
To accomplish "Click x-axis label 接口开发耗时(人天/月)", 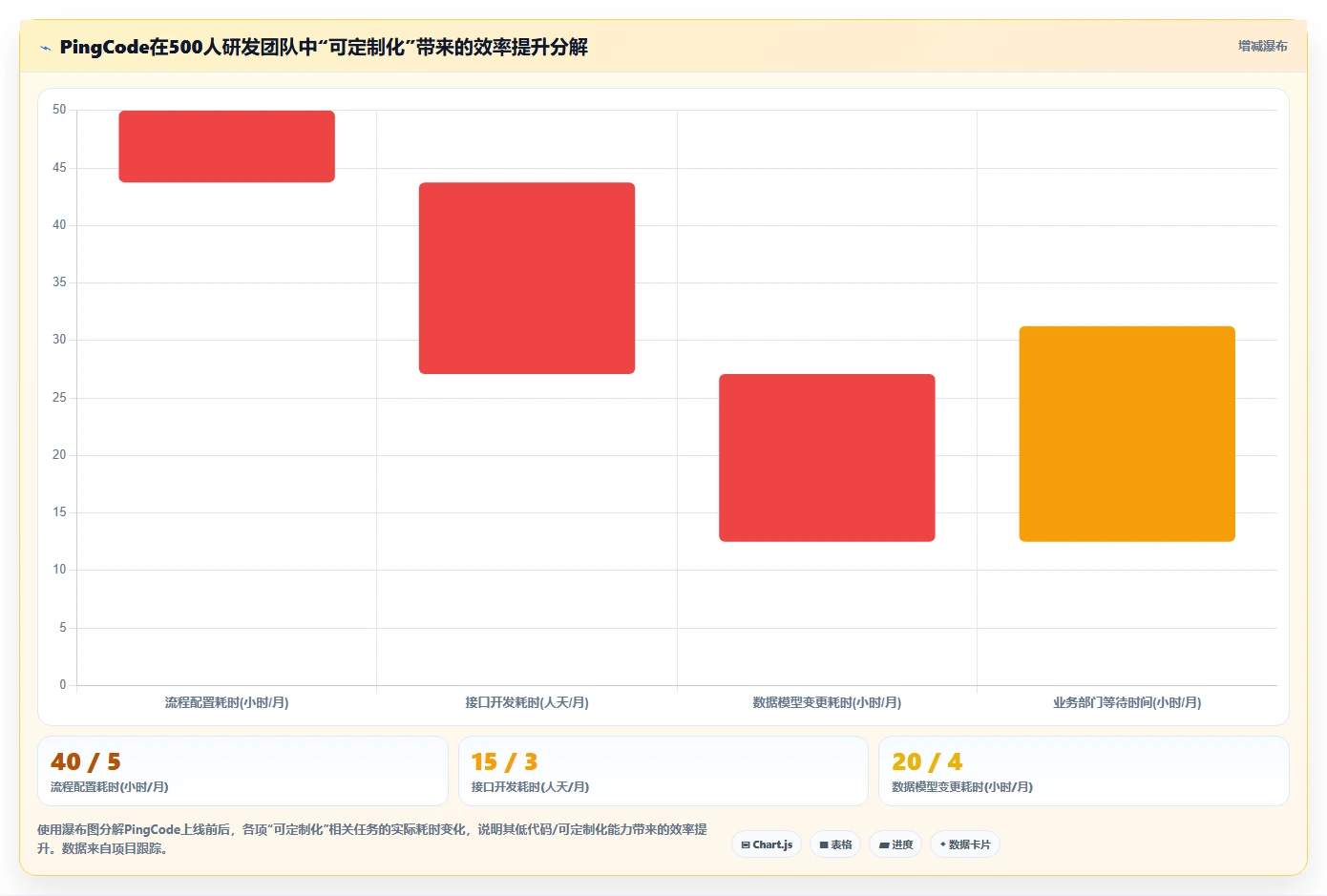I will 527,702.
